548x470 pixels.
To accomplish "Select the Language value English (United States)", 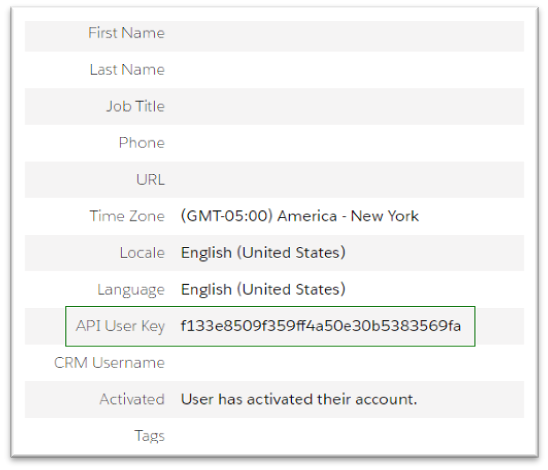I will click(x=263, y=289).
